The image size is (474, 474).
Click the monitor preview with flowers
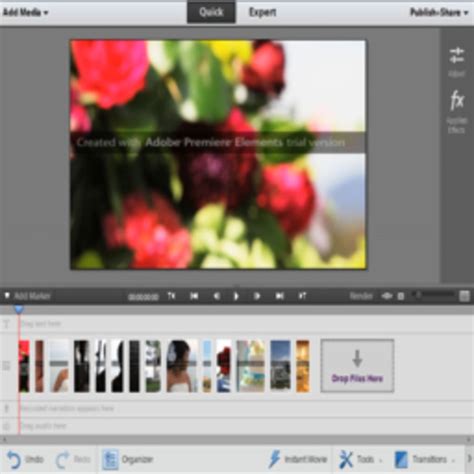tap(218, 154)
